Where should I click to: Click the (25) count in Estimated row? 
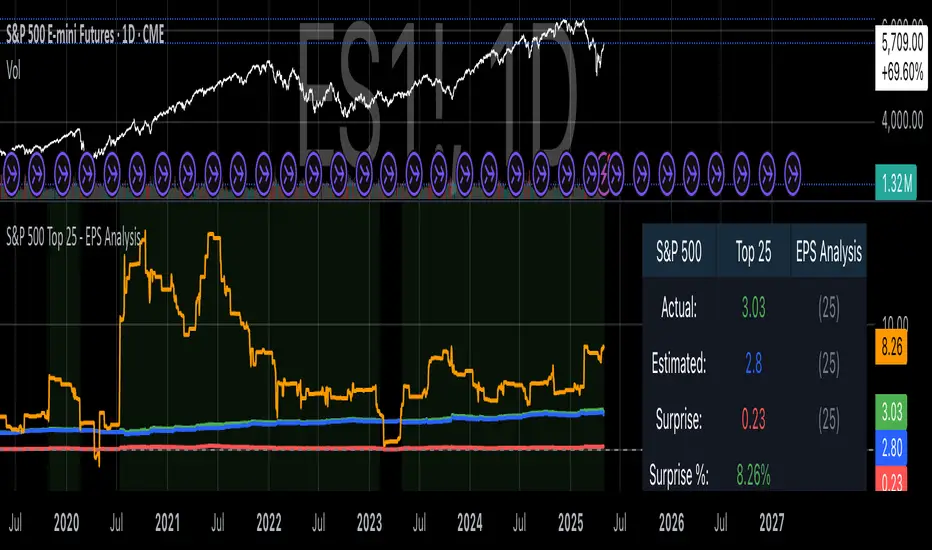click(x=829, y=364)
